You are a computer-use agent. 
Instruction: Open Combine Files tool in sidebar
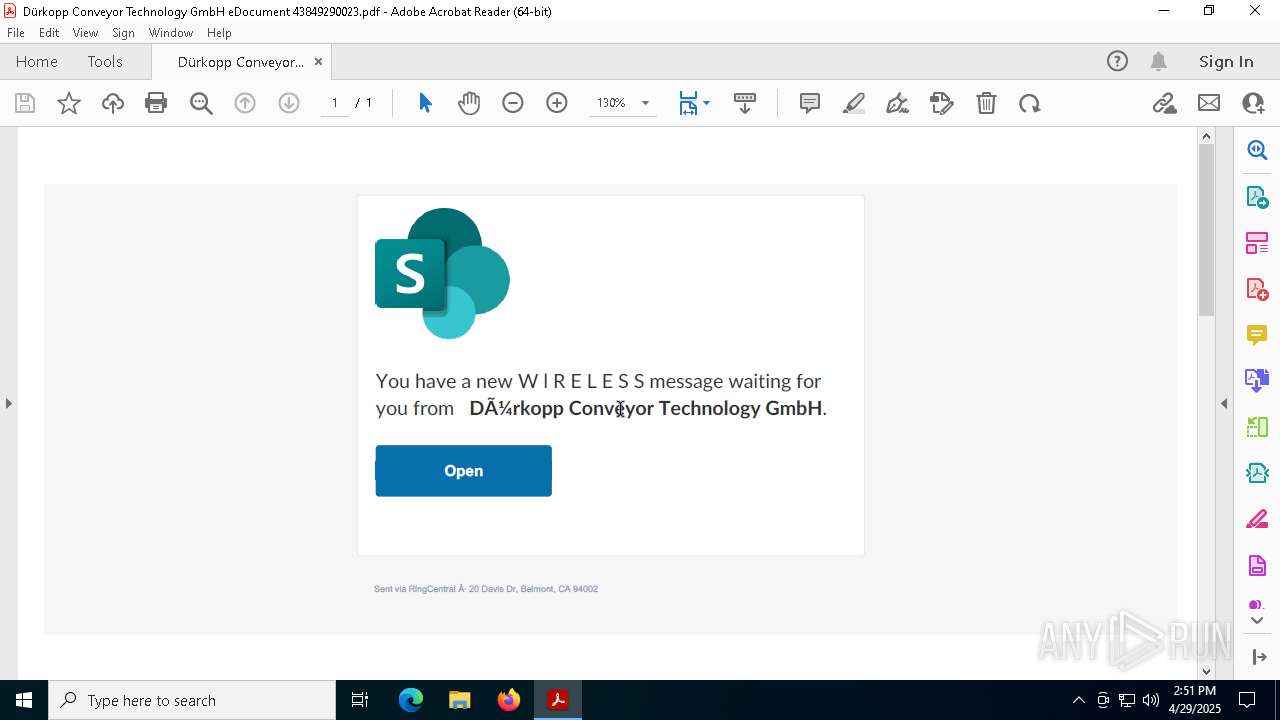pyautogui.click(x=1257, y=380)
